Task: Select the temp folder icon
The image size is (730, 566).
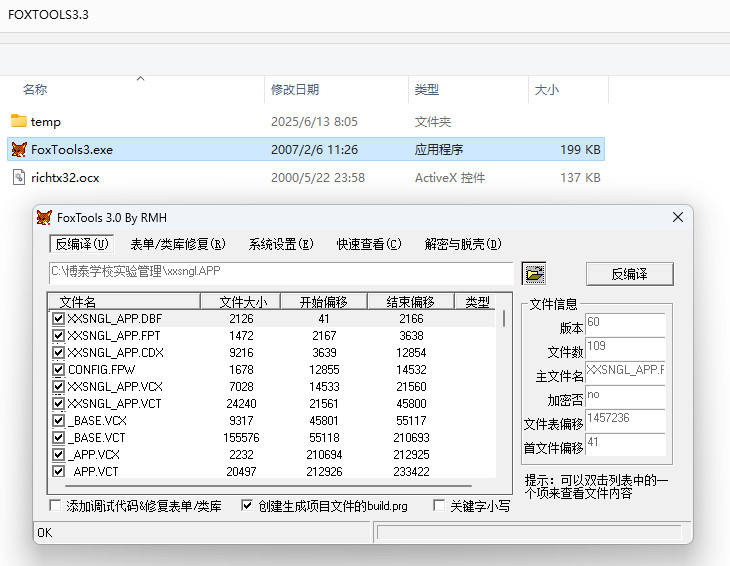Action: (x=18, y=121)
